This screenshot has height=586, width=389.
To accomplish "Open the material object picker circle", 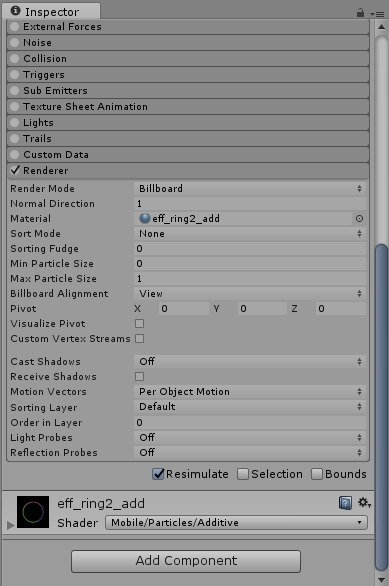I will tap(359, 219).
